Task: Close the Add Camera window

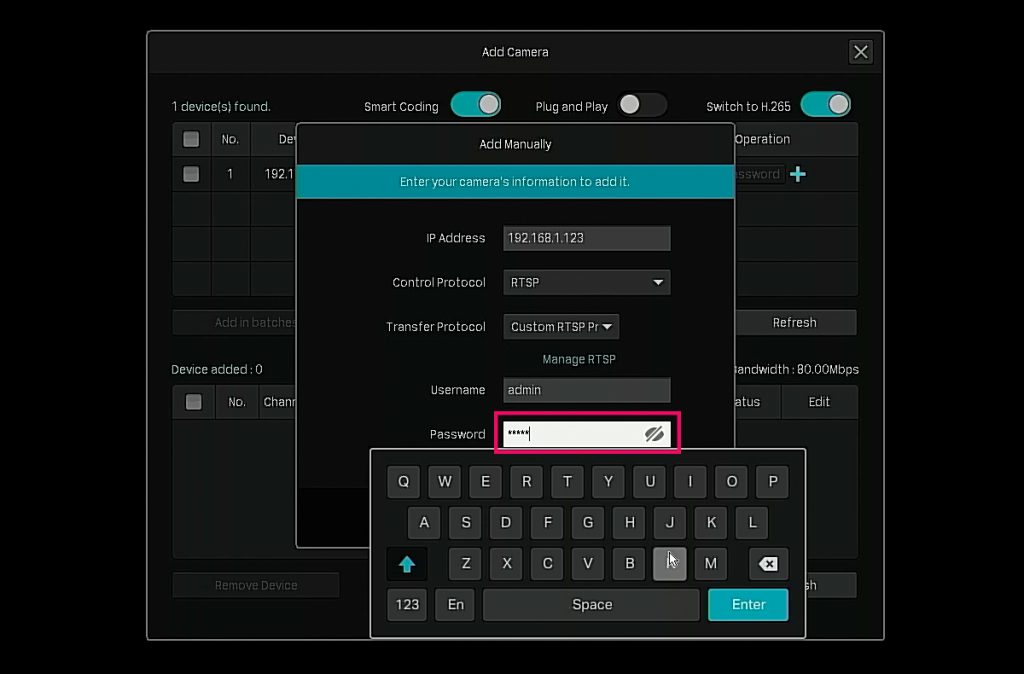Action: tap(860, 52)
